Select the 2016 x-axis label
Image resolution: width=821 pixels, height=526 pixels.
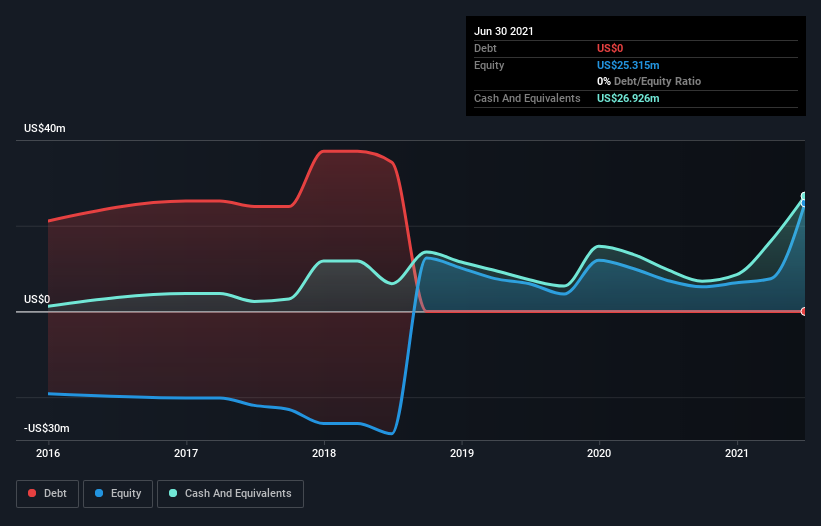point(48,453)
